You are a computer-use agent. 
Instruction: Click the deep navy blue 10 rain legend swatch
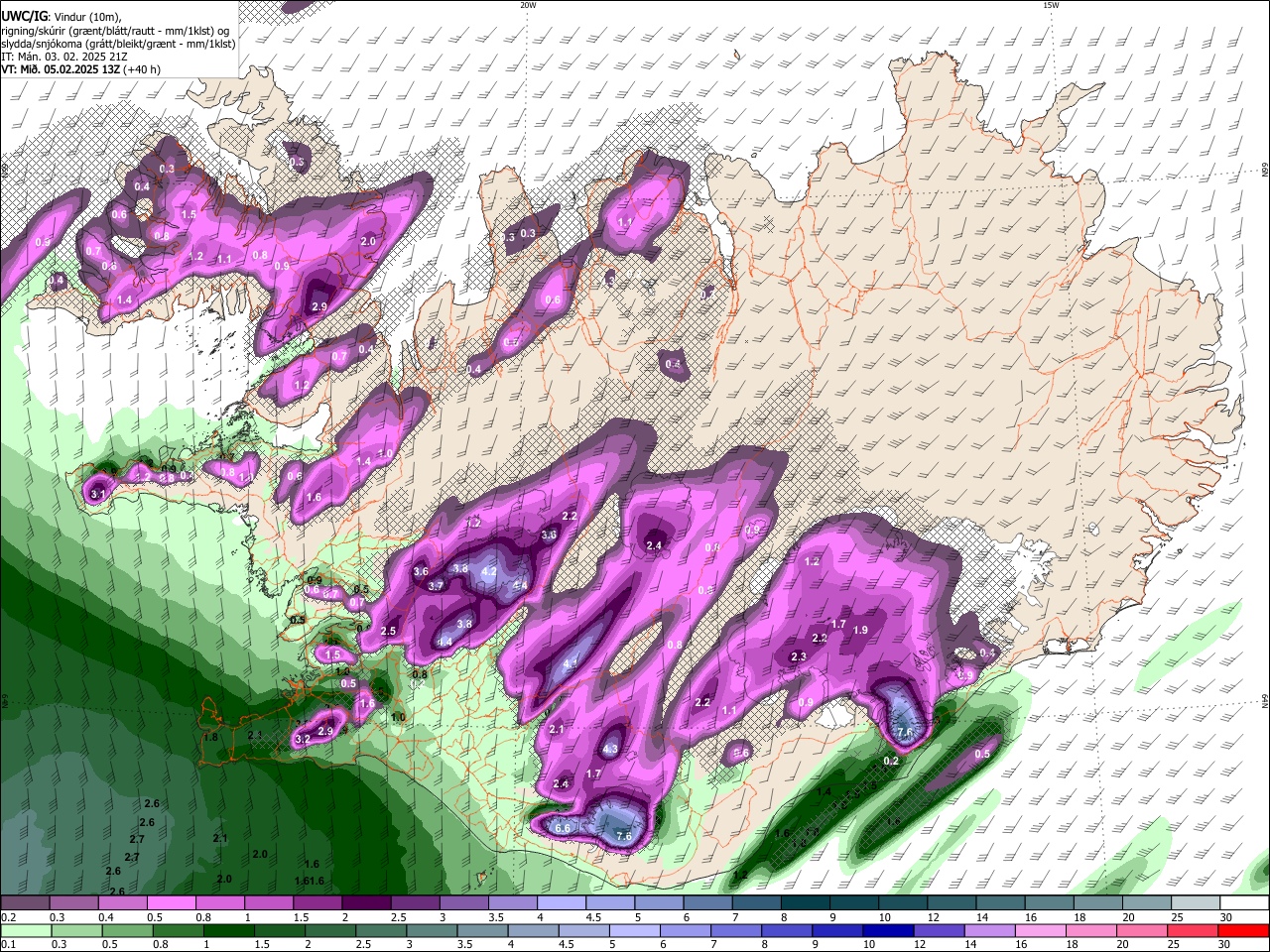887,931
